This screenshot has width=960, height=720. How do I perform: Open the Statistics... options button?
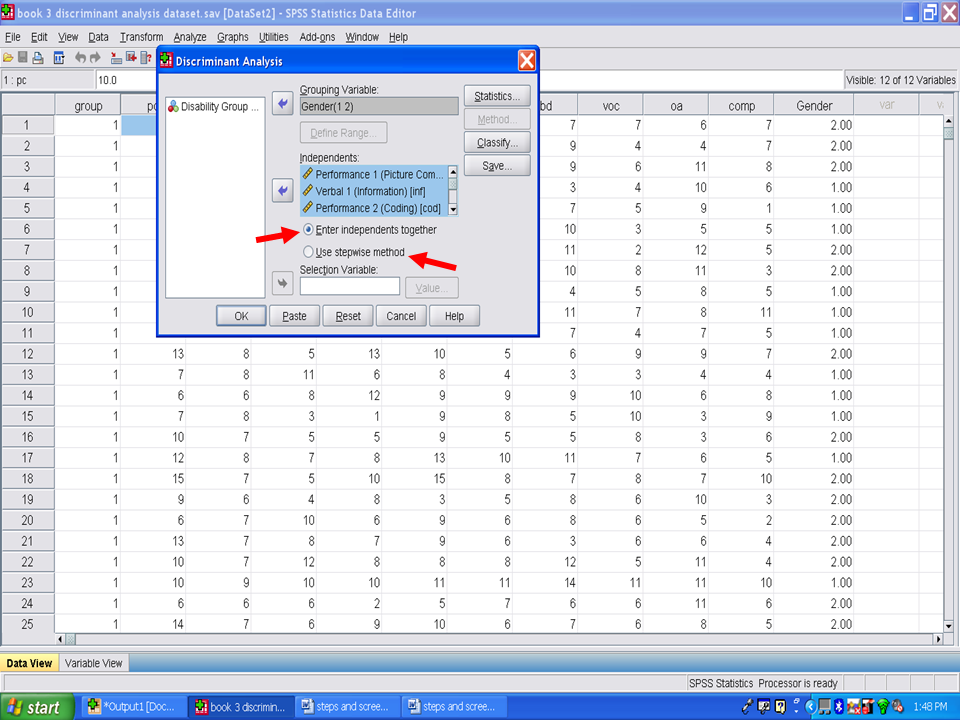496,96
